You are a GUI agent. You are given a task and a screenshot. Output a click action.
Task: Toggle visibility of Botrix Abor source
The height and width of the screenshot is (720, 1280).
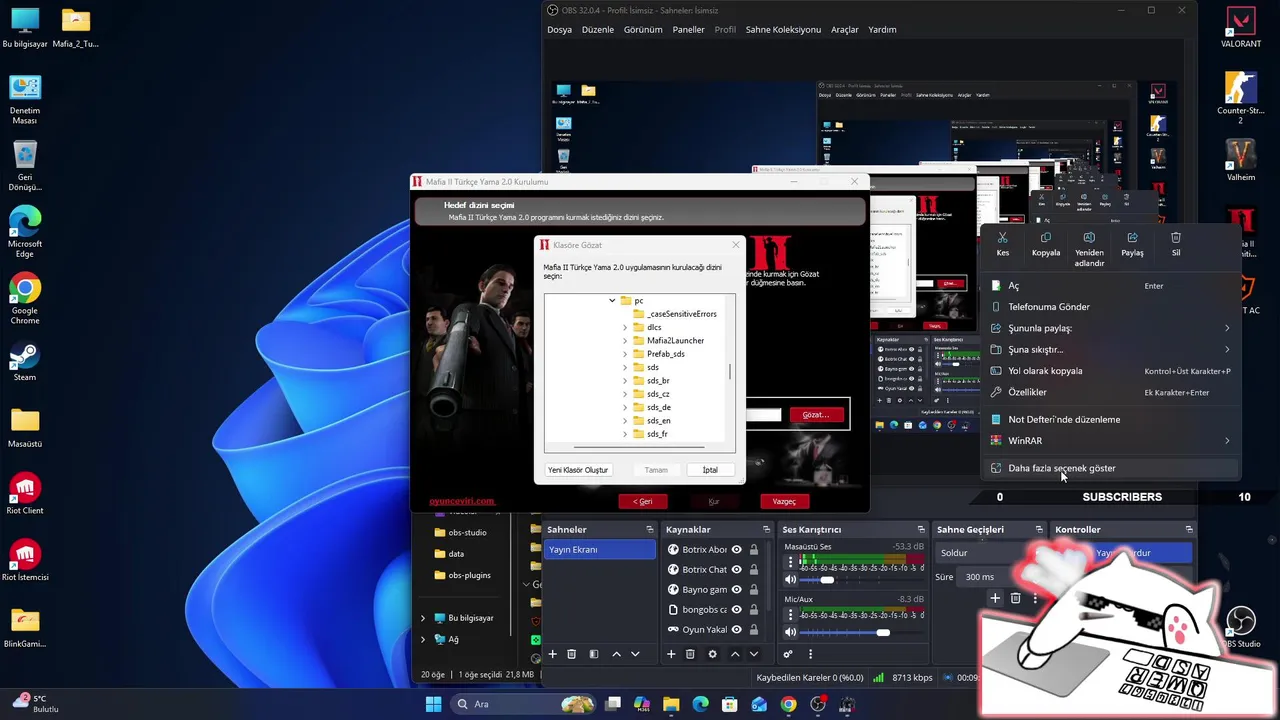[737, 549]
